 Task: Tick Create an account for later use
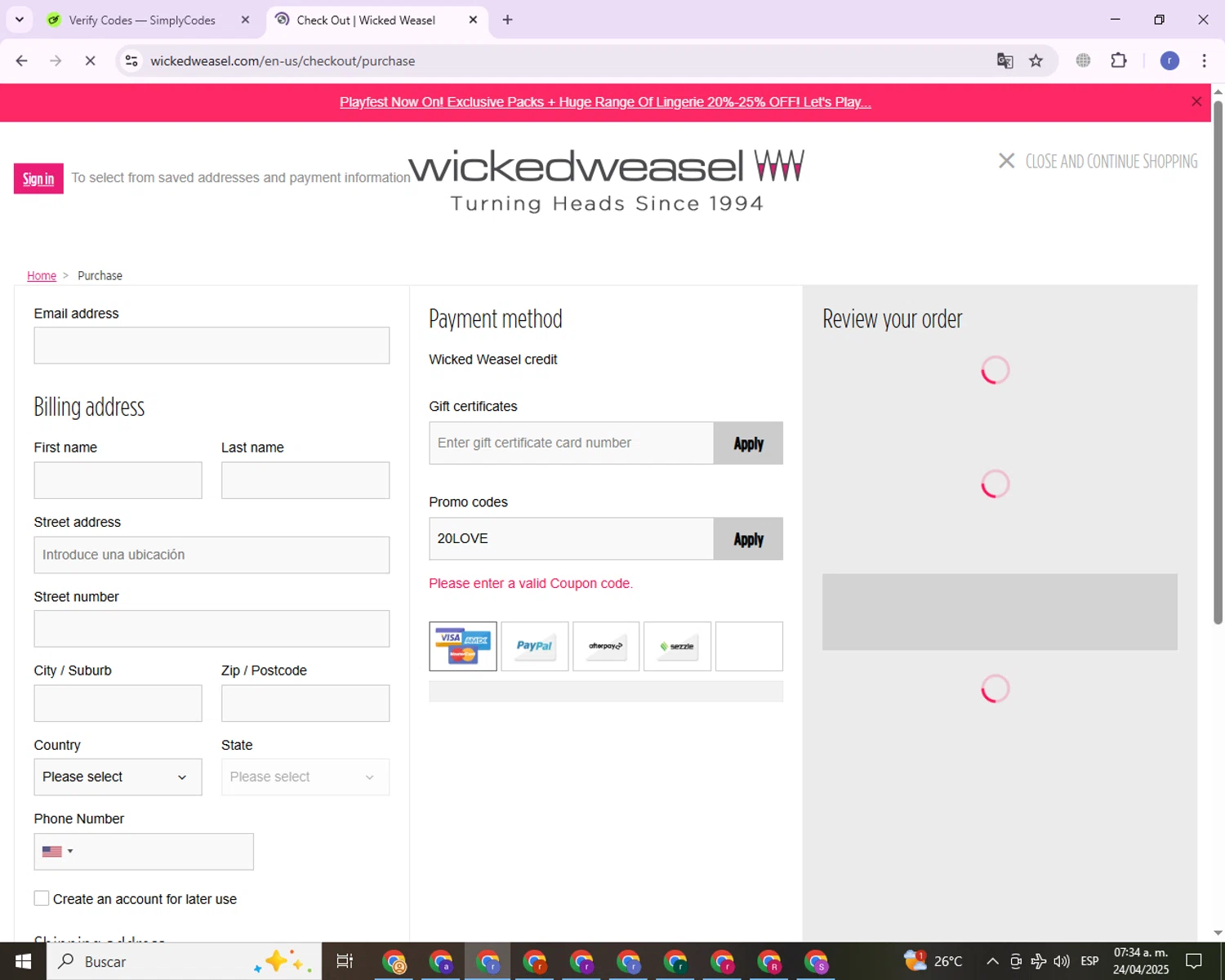[42, 898]
